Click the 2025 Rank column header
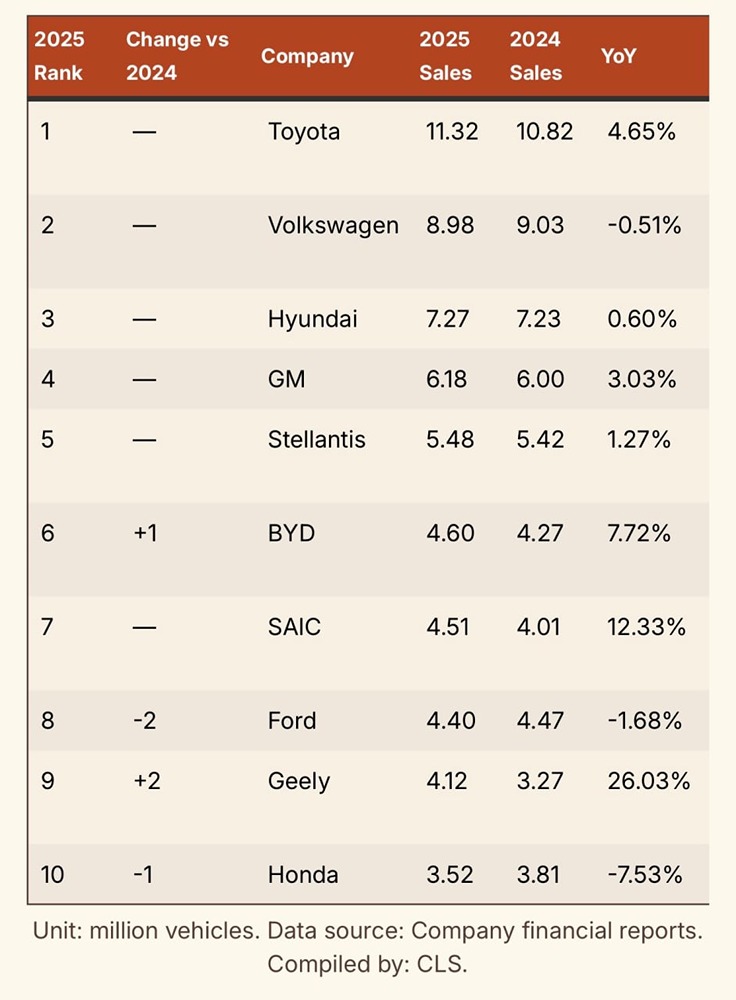The width and height of the screenshot is (736, 1000). click(60, 56)
